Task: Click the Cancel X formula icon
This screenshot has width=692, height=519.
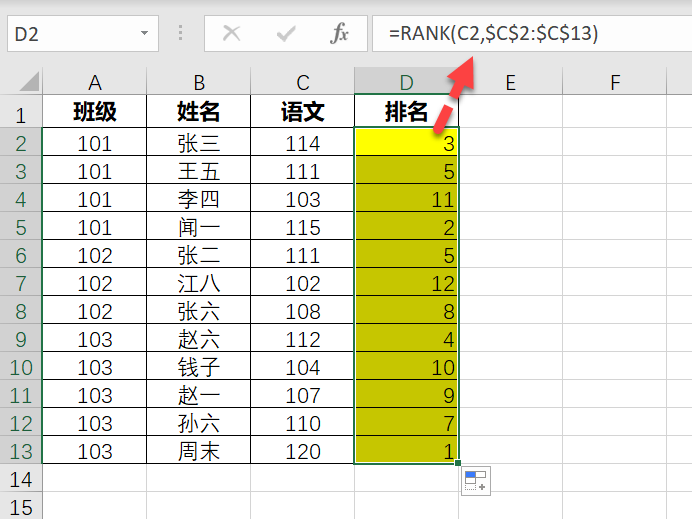Action: click(x=231, y=33)
